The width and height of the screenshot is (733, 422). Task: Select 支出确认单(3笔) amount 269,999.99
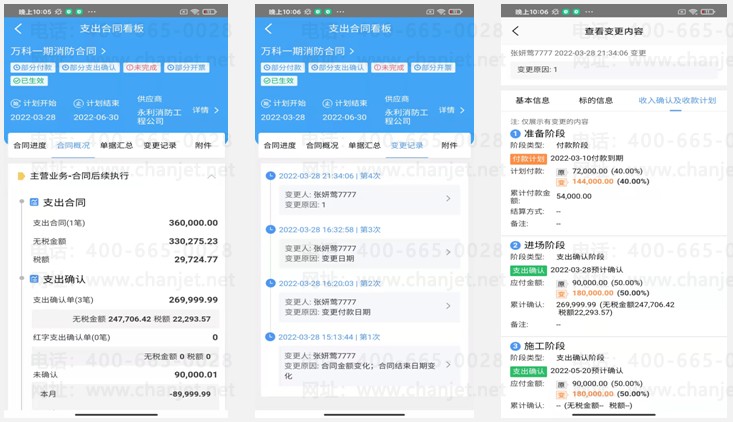(193, 300)
